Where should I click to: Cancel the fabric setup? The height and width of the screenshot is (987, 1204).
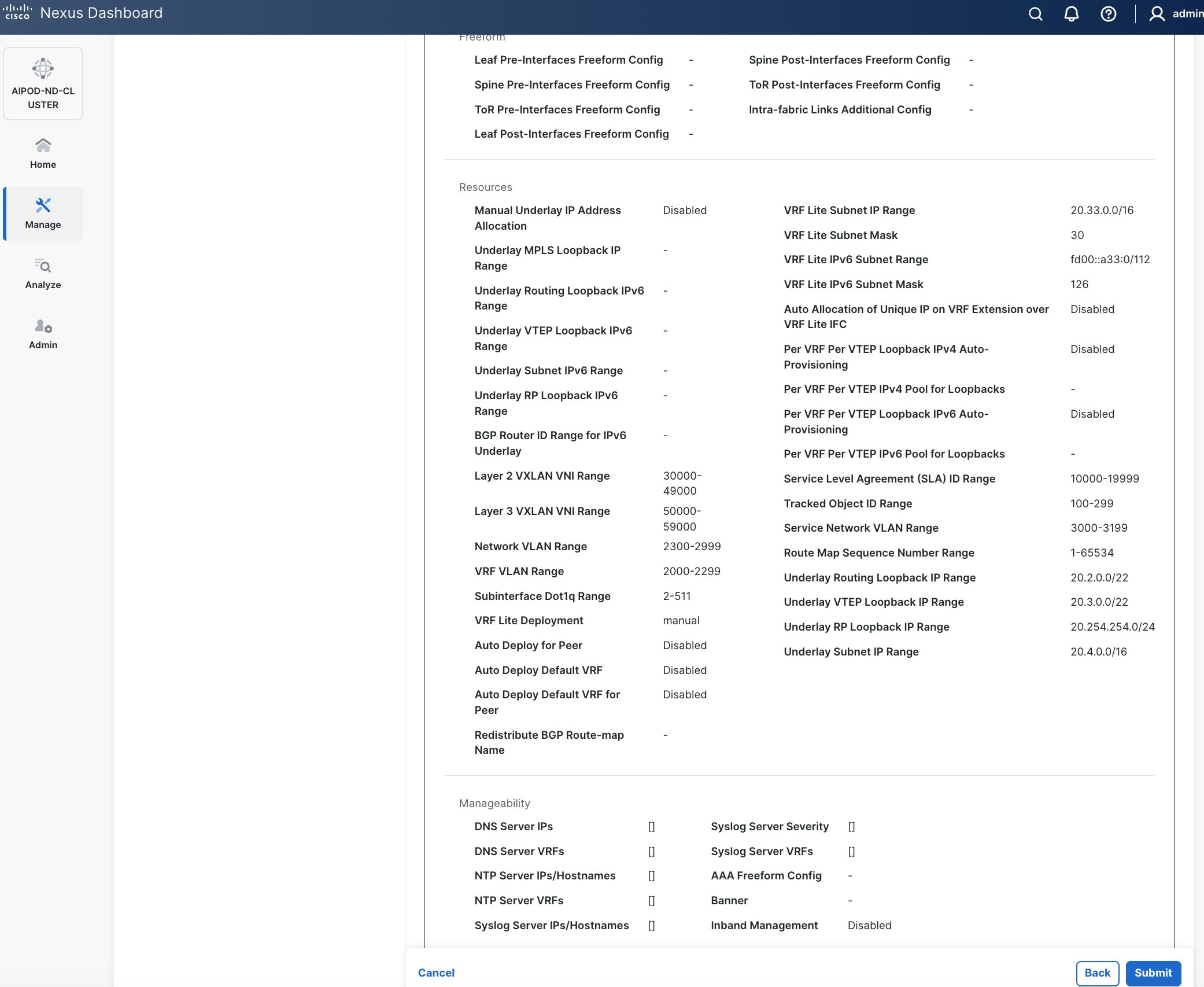pyautogui.click(x=436, y=973)
